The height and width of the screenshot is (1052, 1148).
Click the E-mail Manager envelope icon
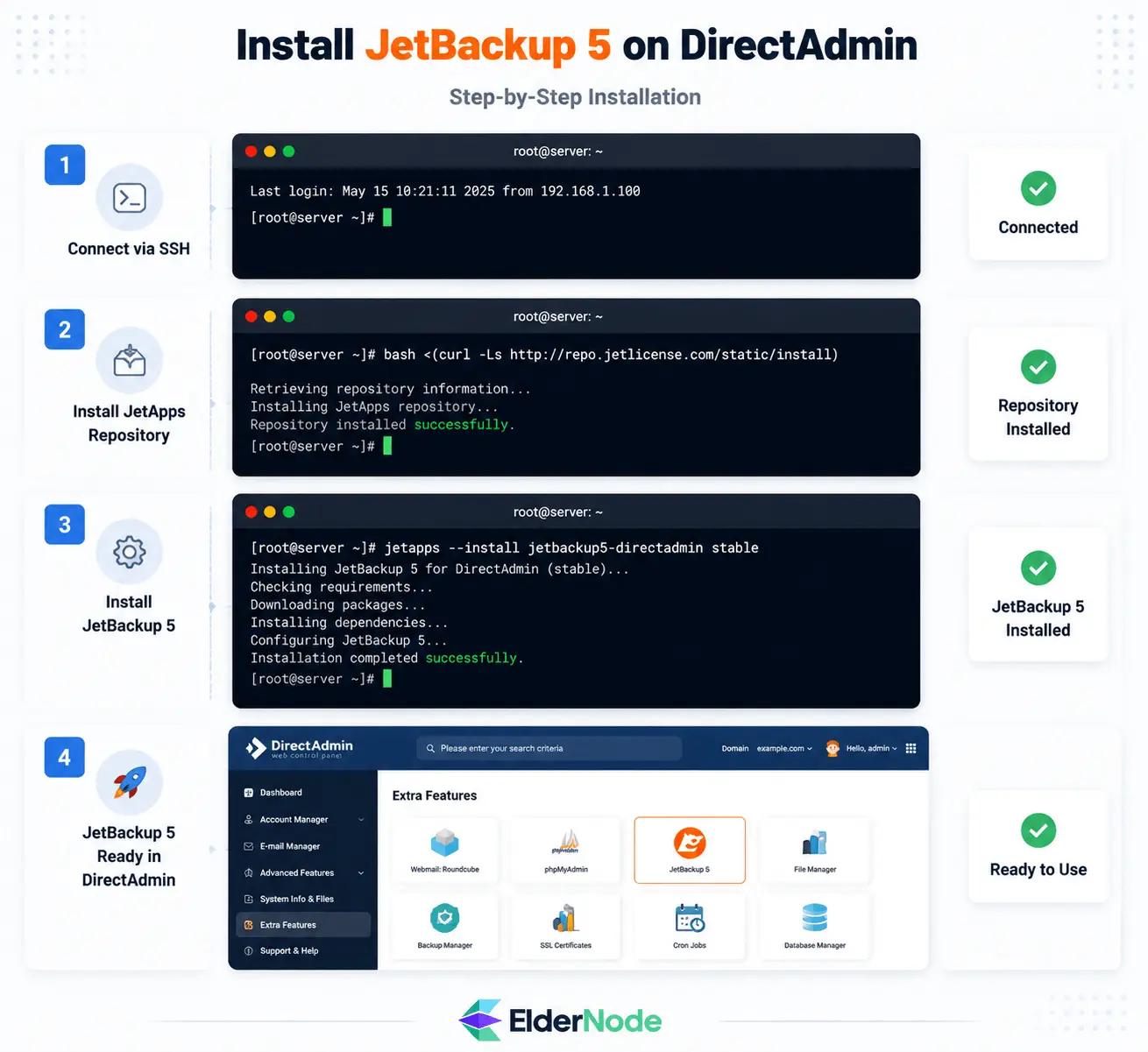pos(249,846)
